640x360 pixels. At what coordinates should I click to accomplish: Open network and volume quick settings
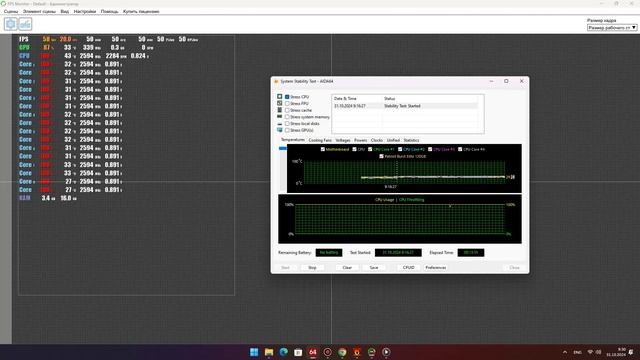click(x=594, y=352)
